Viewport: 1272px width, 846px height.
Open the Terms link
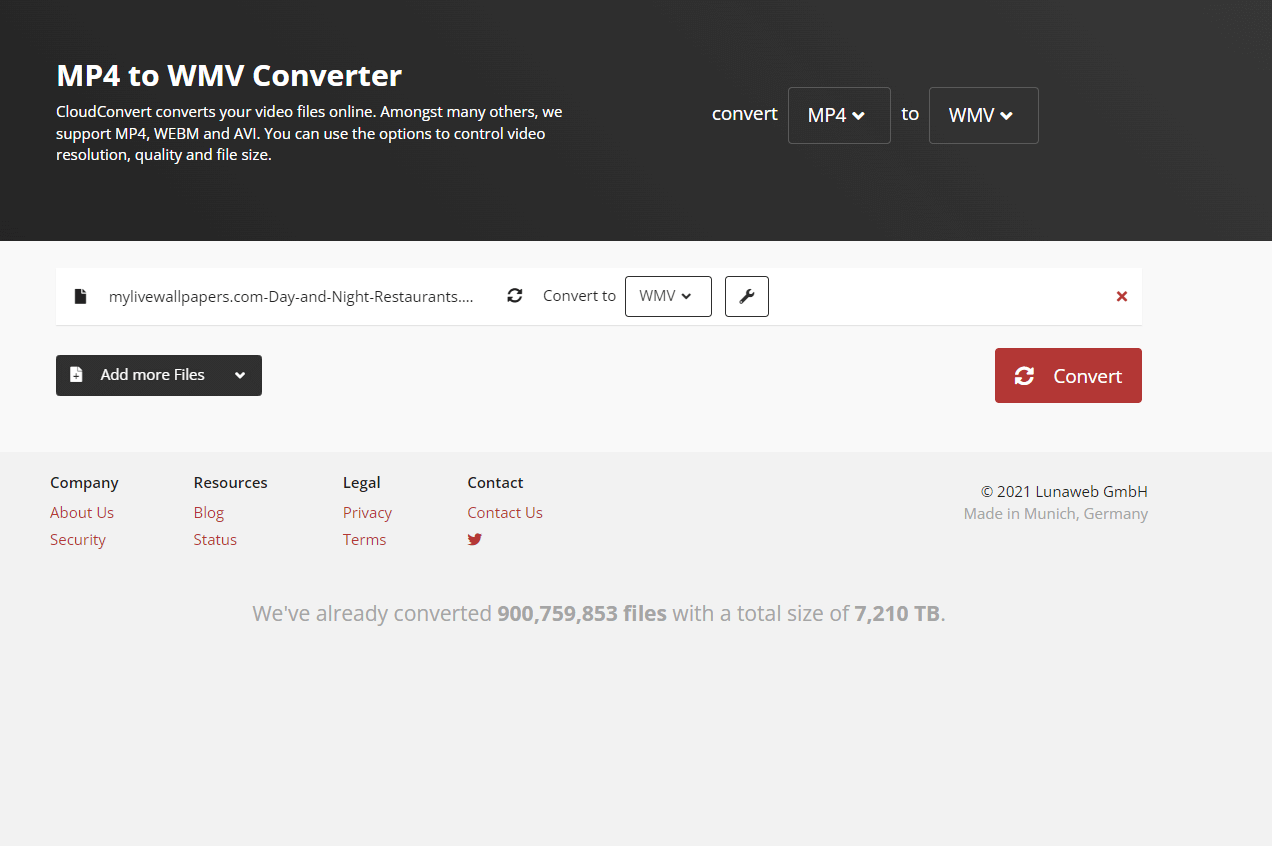click(x=364, y=540)
